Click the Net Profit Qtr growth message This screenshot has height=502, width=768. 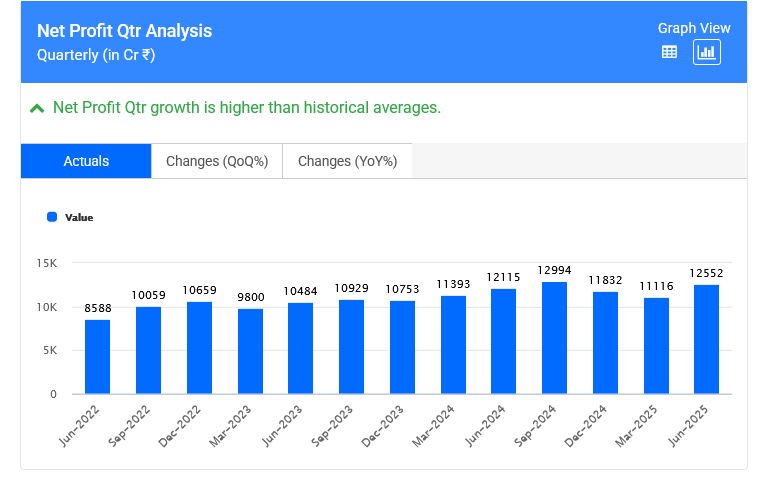[246, 108]
